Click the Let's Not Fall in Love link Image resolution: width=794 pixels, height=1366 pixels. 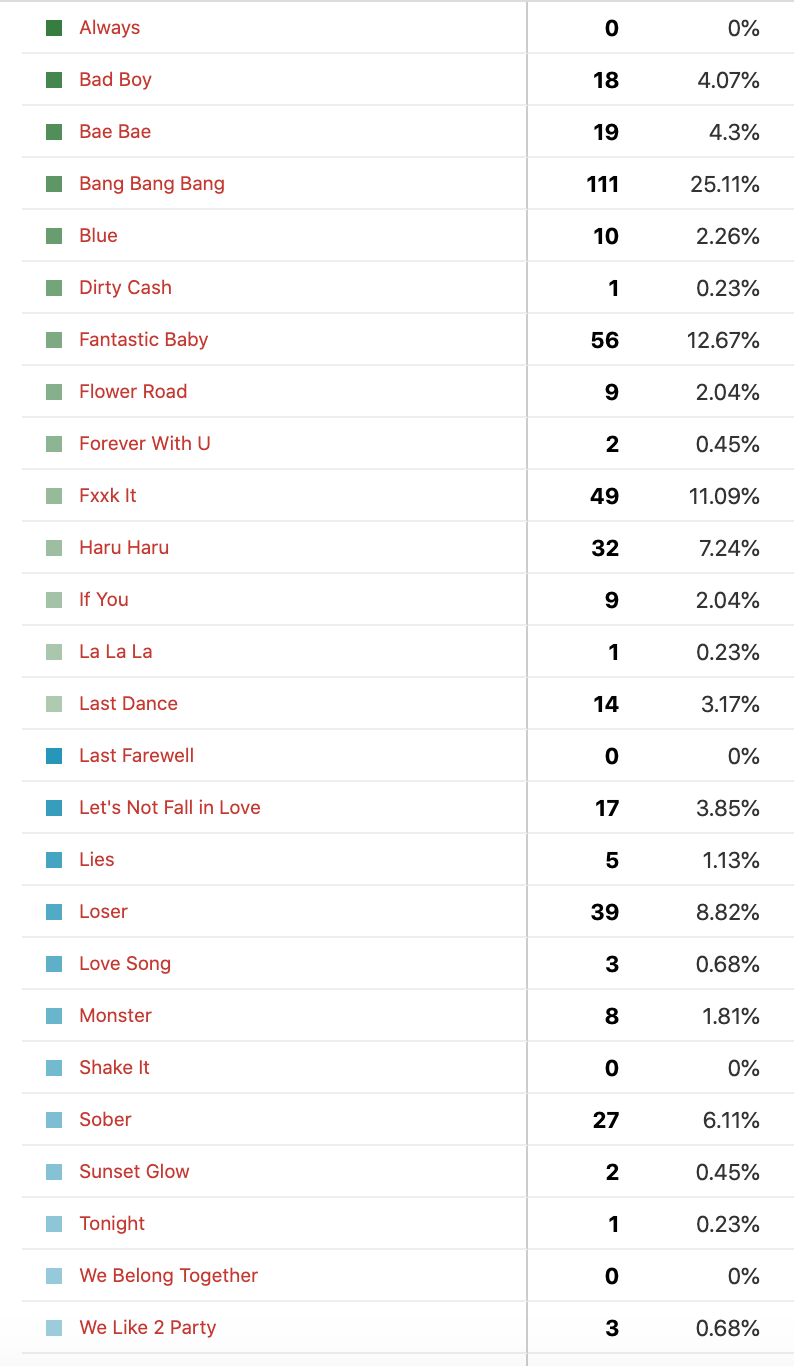(170, 808)
